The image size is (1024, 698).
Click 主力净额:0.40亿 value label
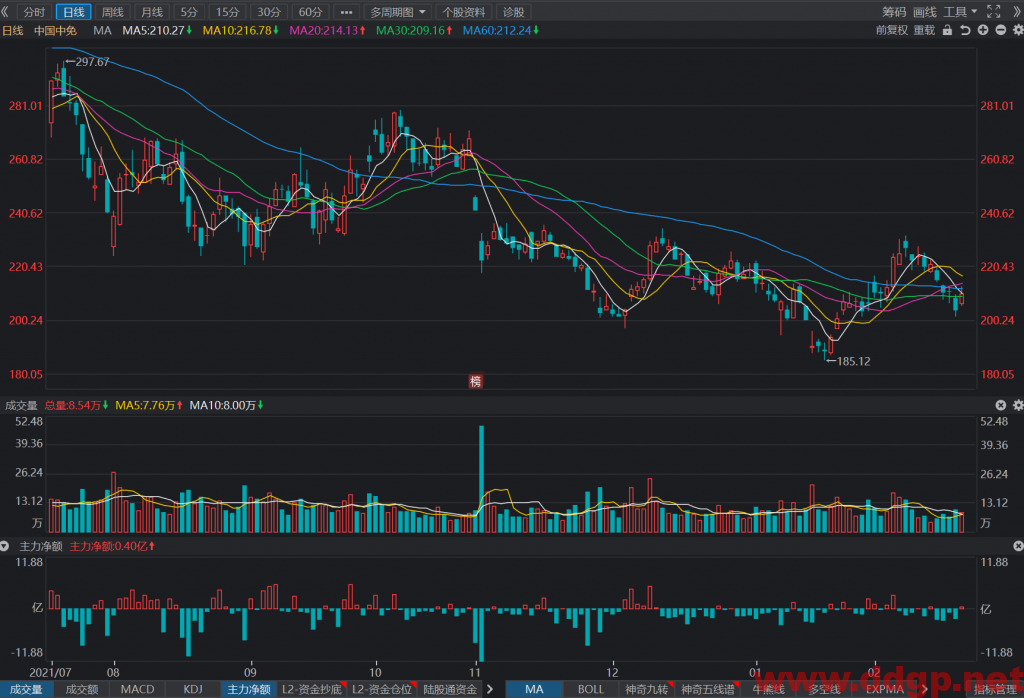[112, 546]
